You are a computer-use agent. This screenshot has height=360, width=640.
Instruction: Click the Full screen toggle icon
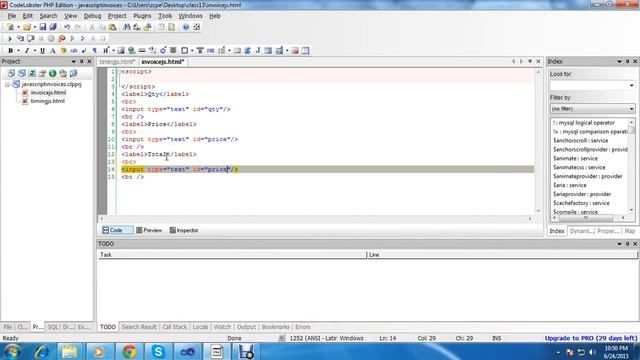tap(197, 27)
